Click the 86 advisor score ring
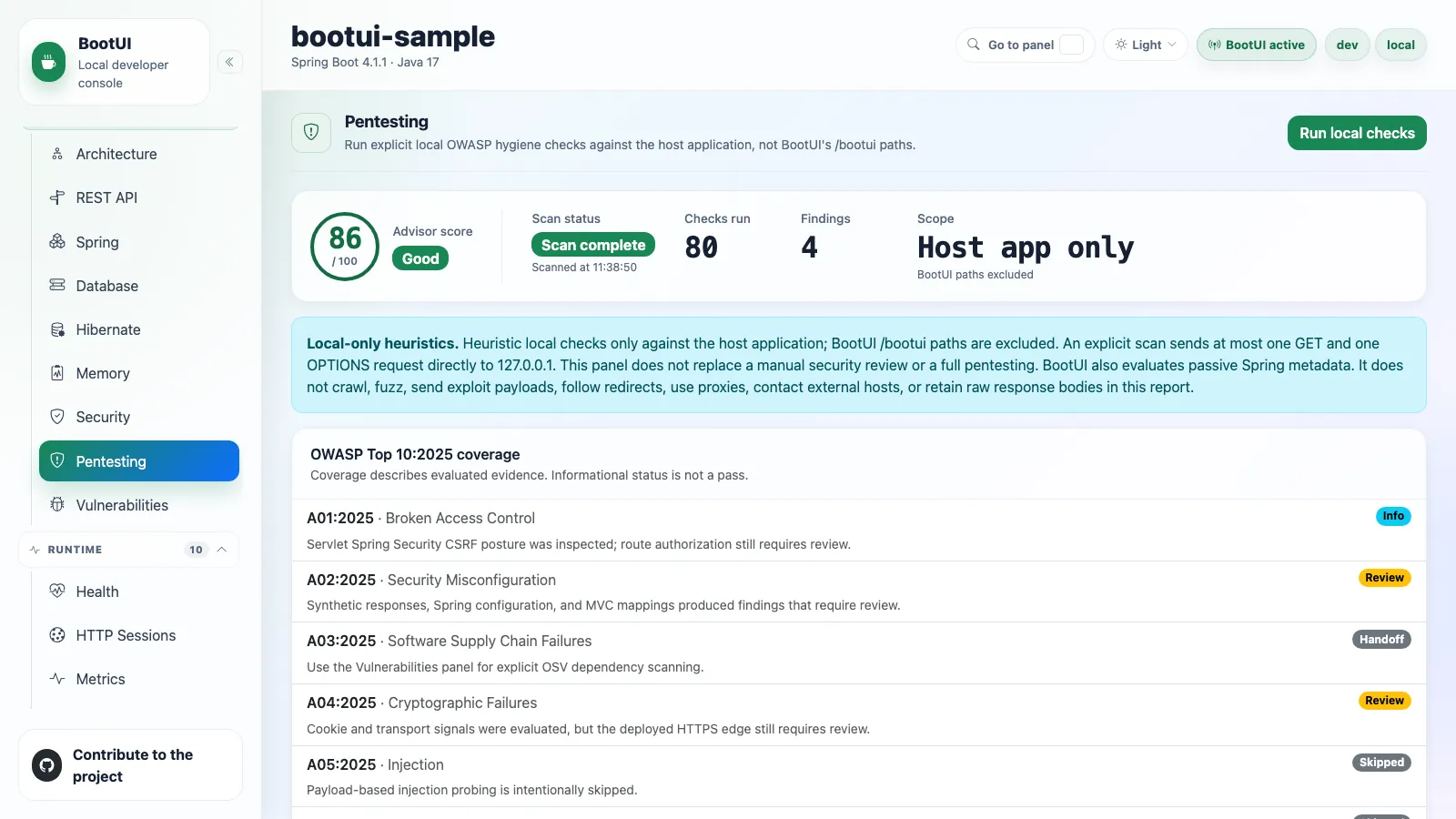Screen dimensions: 1456x819 pyautogui.click(x=345, y=247)
